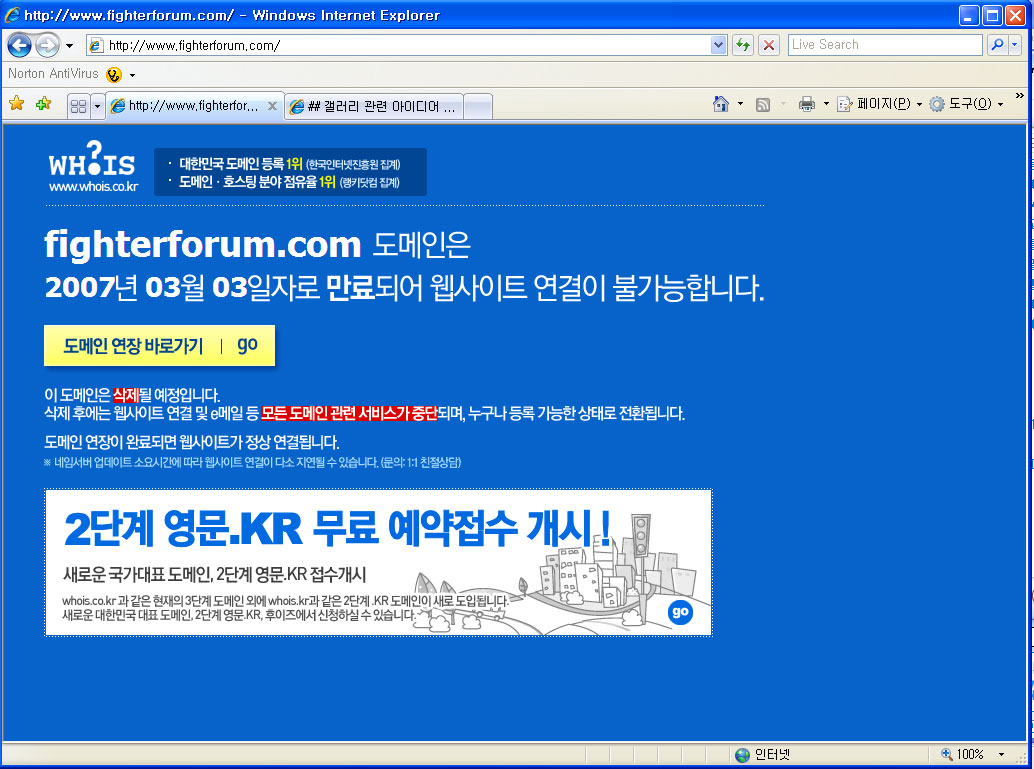Viewport: 1034px width, 769px height.
Task: Switch to the 갤러리 관련 아이디어 tab
Action: [374, 106]
